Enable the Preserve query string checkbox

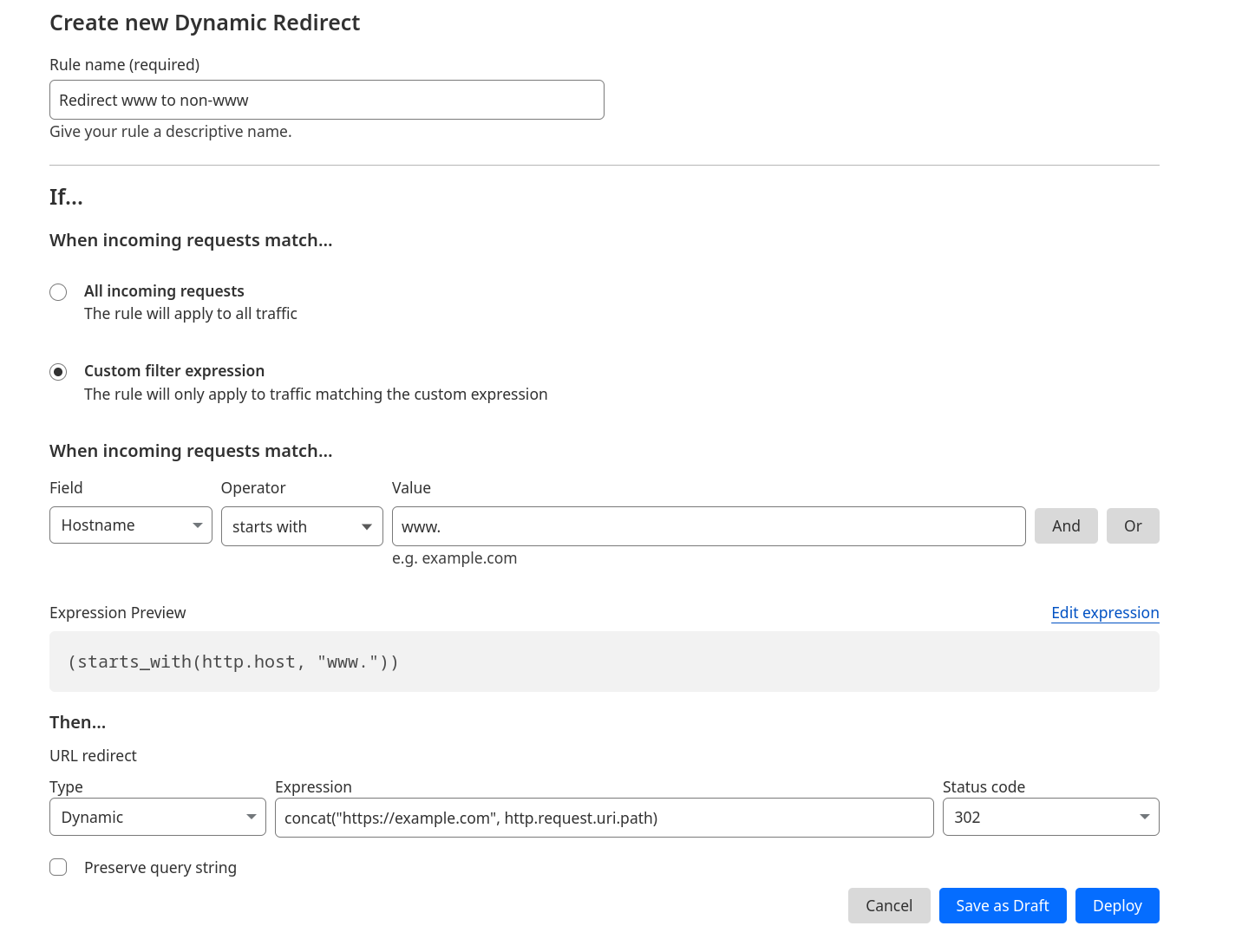click(x=58, y=868)
